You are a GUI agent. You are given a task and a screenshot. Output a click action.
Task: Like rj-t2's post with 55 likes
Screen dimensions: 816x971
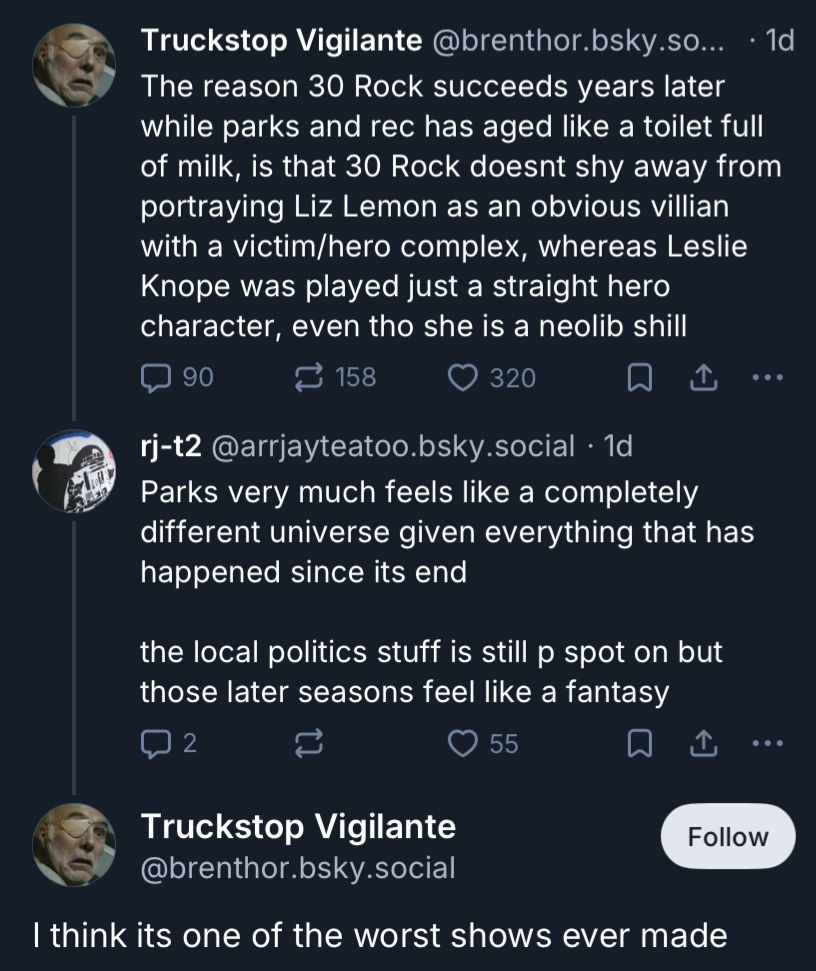pyautogui.click(x=461, y=743)
